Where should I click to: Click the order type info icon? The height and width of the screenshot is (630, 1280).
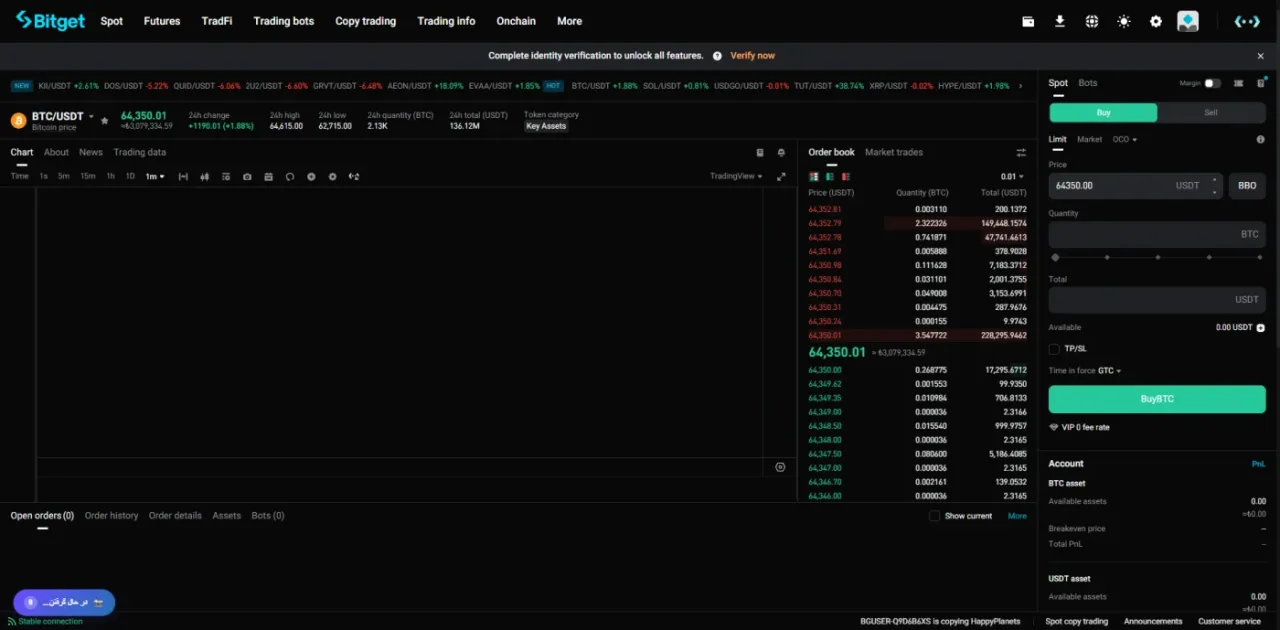point(1261,140)
